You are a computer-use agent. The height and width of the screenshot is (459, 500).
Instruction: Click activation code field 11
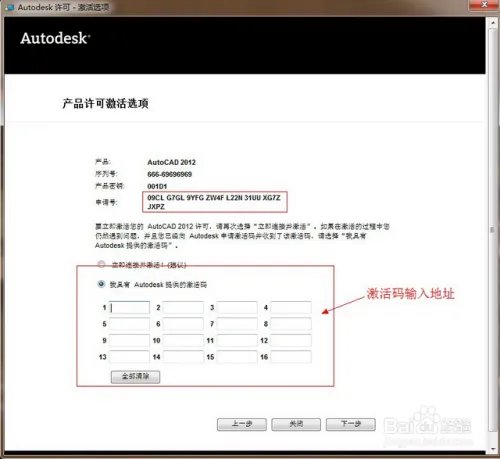(x=237, y=340)
